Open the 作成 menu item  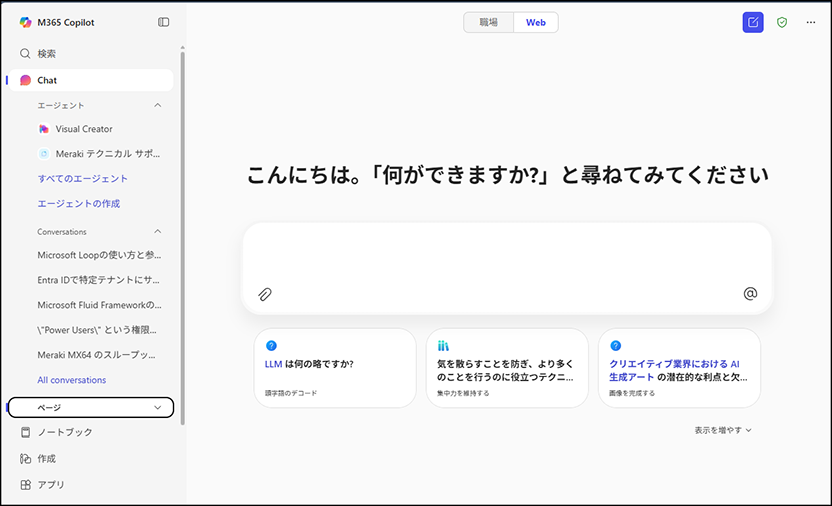coord(91,459)
